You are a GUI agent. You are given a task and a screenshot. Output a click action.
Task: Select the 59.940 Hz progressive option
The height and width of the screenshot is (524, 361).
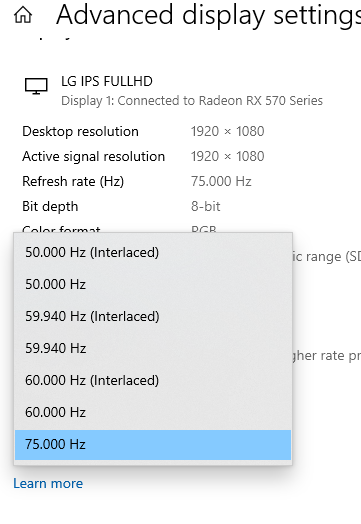153,348
